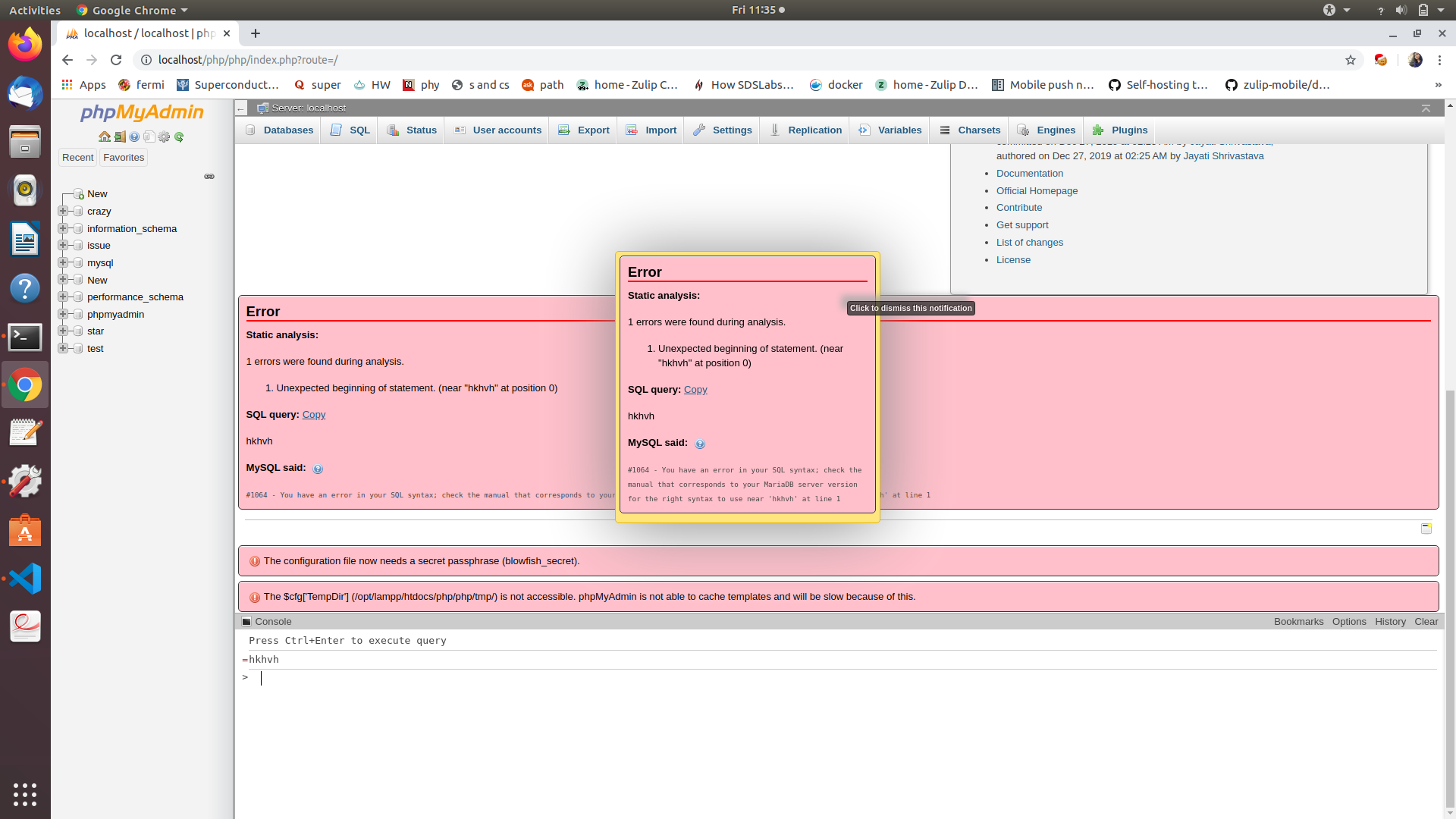Reload navigation panel green arrow icon
Viewport: 1456px width, 819px height.
click(x=179, y=137)
